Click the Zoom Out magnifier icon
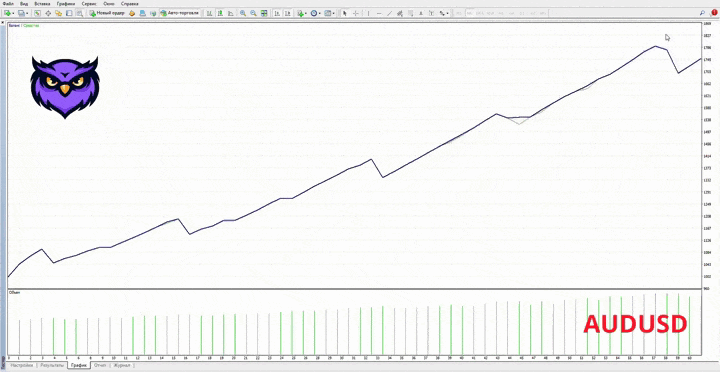 pyautogui.click(x=253, y=13)
